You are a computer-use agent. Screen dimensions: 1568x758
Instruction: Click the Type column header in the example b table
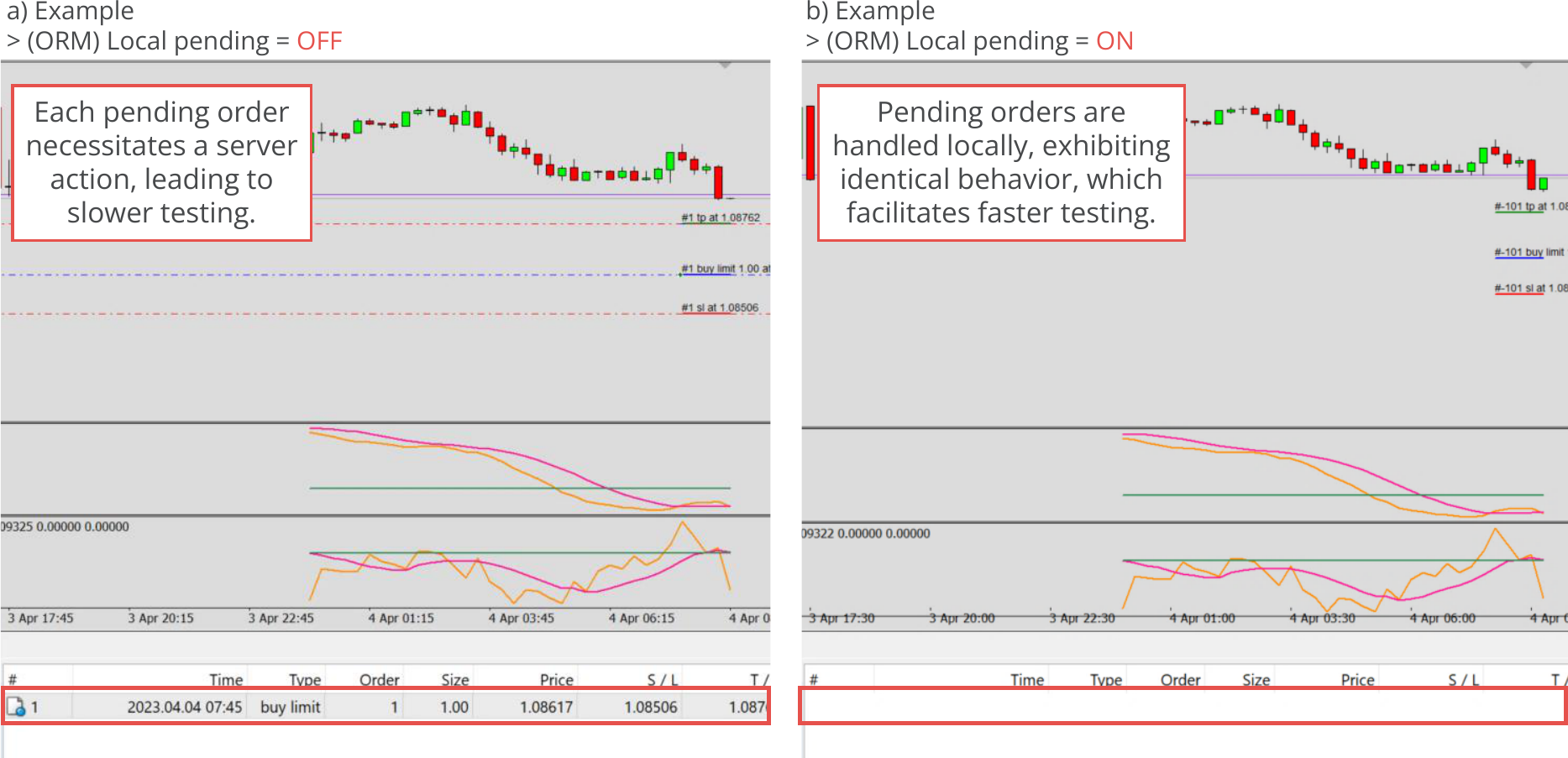[1106, 680]
